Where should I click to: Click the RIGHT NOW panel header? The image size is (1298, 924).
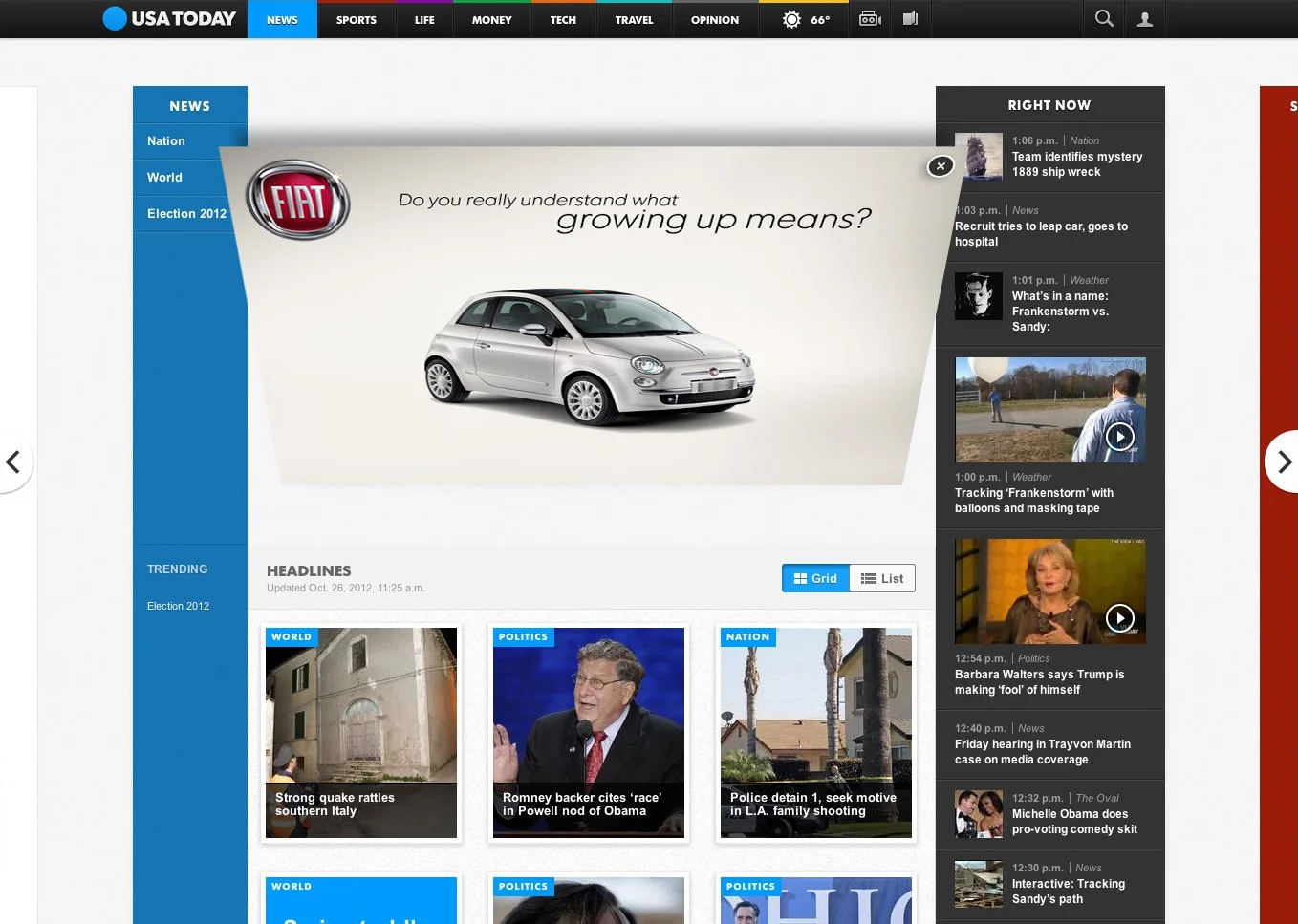[x=1049, y=105]
